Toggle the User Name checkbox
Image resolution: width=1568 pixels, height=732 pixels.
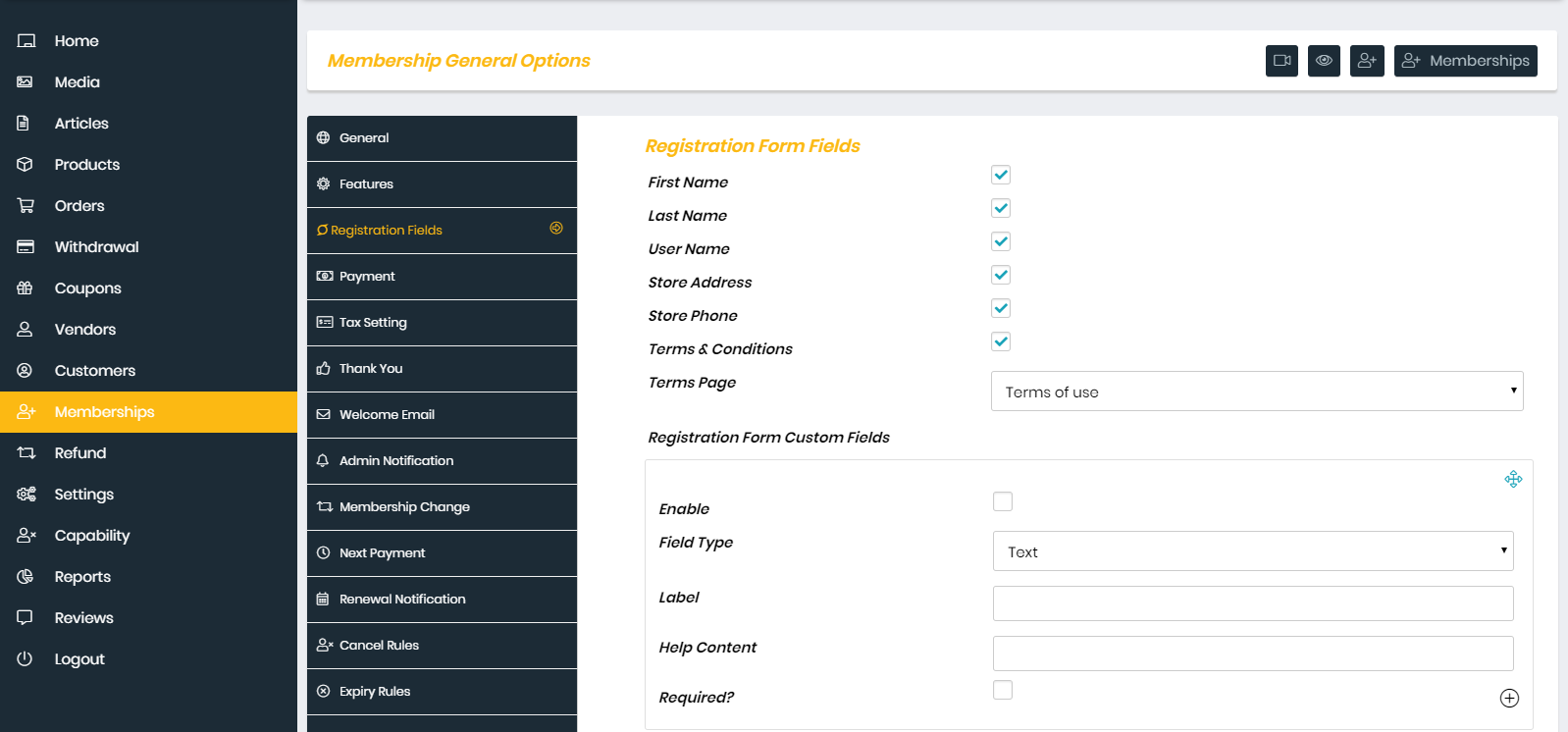coord(1001,241)
